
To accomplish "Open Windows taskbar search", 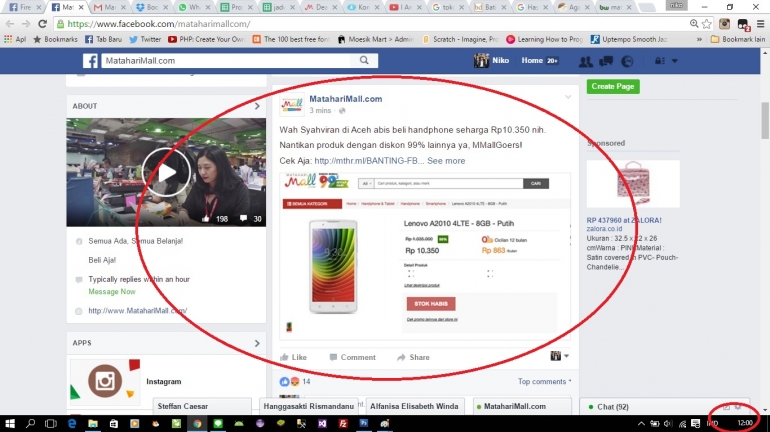I will (30, 423).
